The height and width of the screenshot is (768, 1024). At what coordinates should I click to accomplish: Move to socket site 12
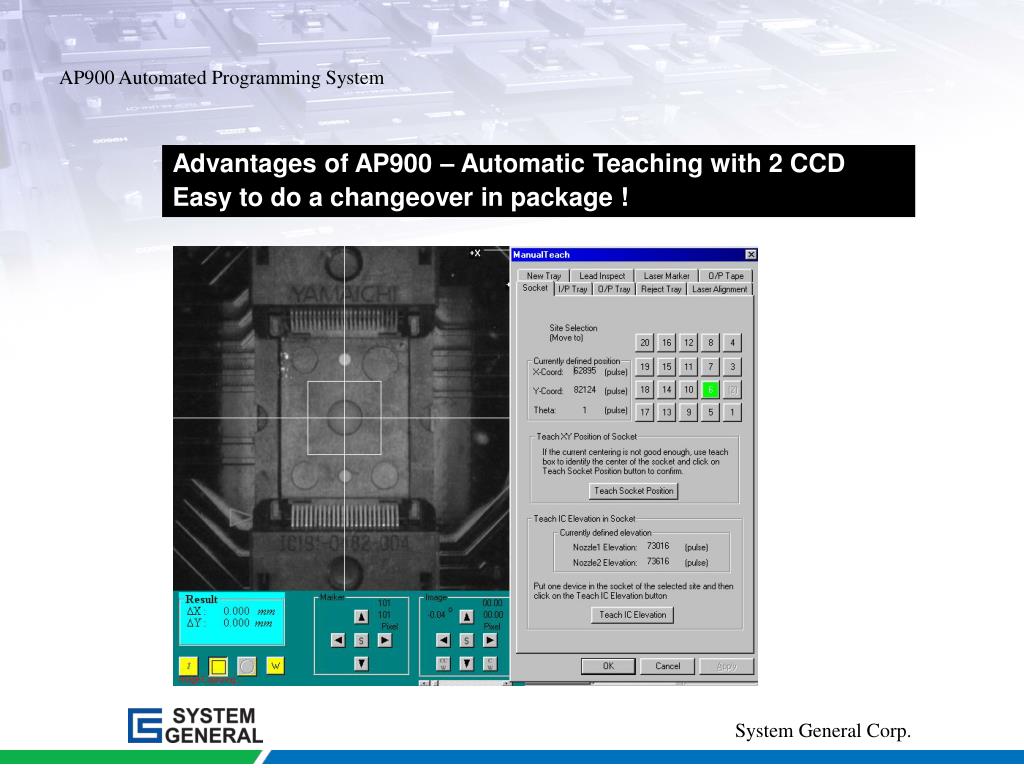(x=688, y=343)
